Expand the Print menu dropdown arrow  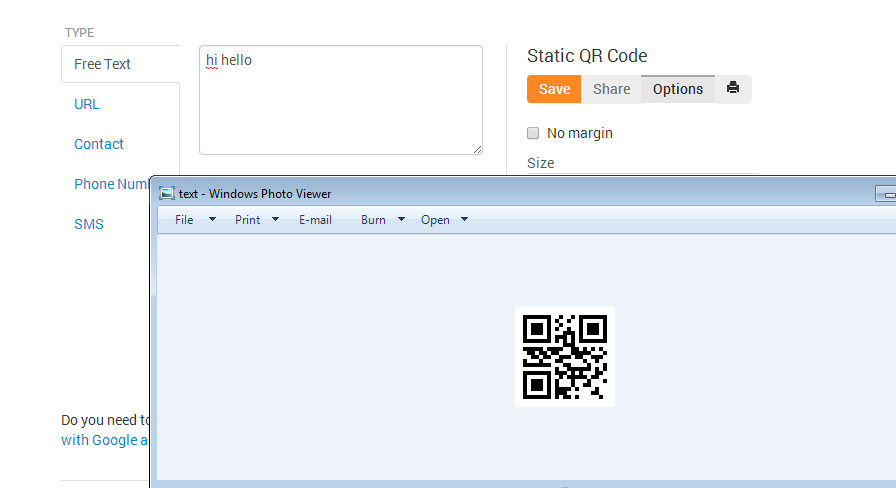pos(275,219)
